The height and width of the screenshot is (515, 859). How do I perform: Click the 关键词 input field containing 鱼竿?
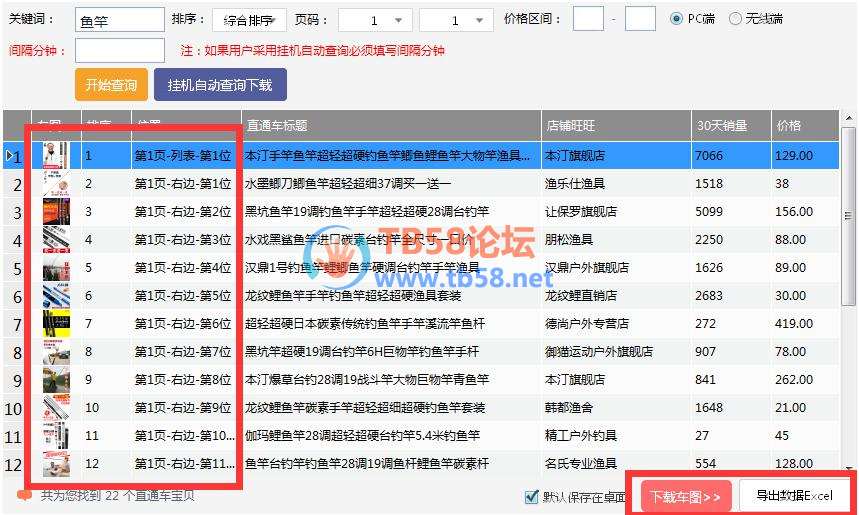[119, 20]
